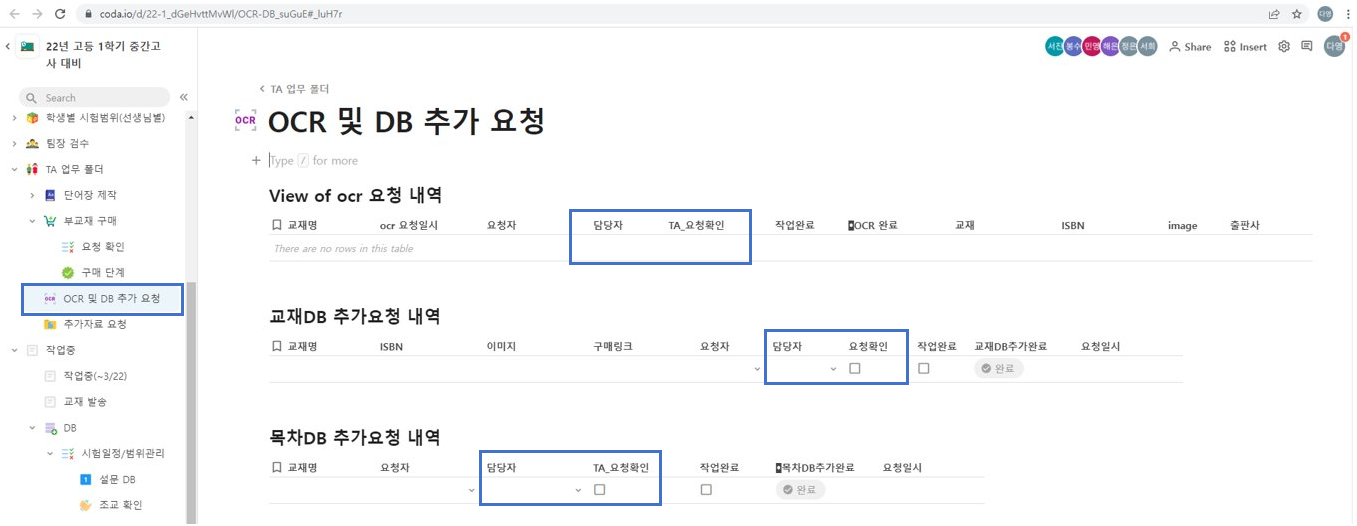Open the comments panel icon
The width and height of the screenshot is (1357, 526).
pyautogui.click(x=1306, y=46)
